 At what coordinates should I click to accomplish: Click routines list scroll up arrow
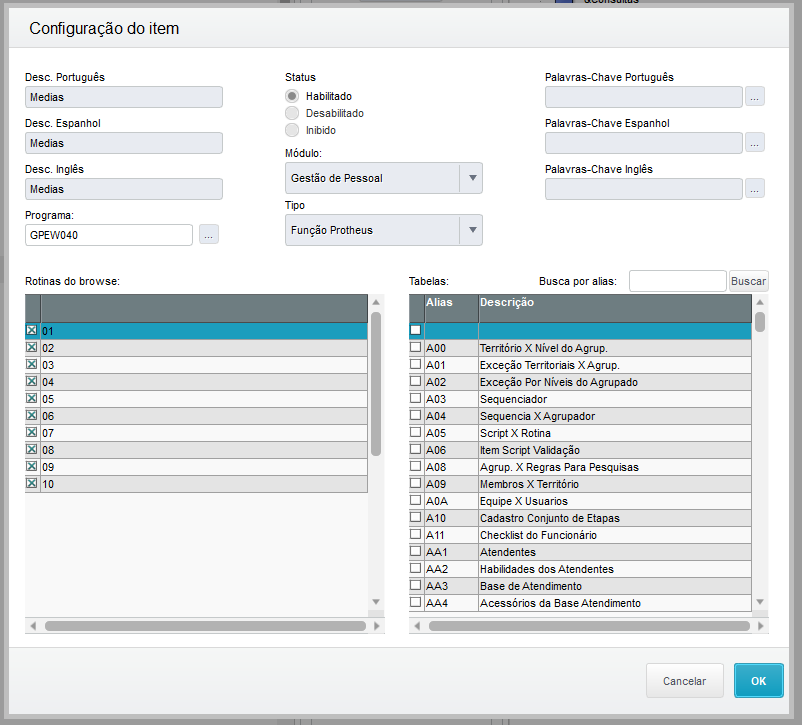click(376, 302)
